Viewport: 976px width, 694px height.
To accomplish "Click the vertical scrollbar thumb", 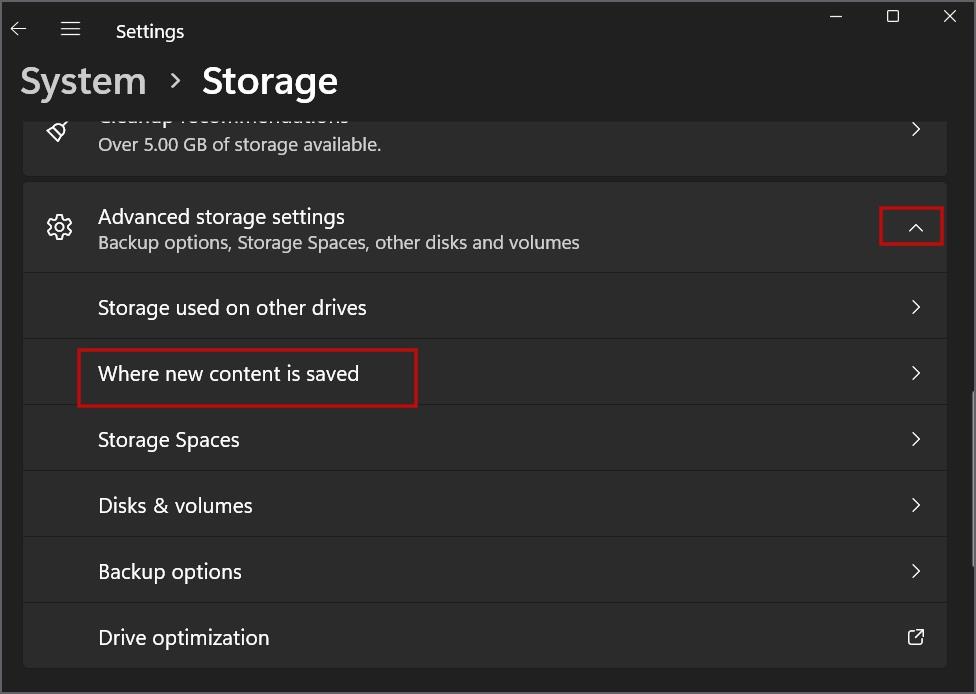I will (x=973, y=479).
